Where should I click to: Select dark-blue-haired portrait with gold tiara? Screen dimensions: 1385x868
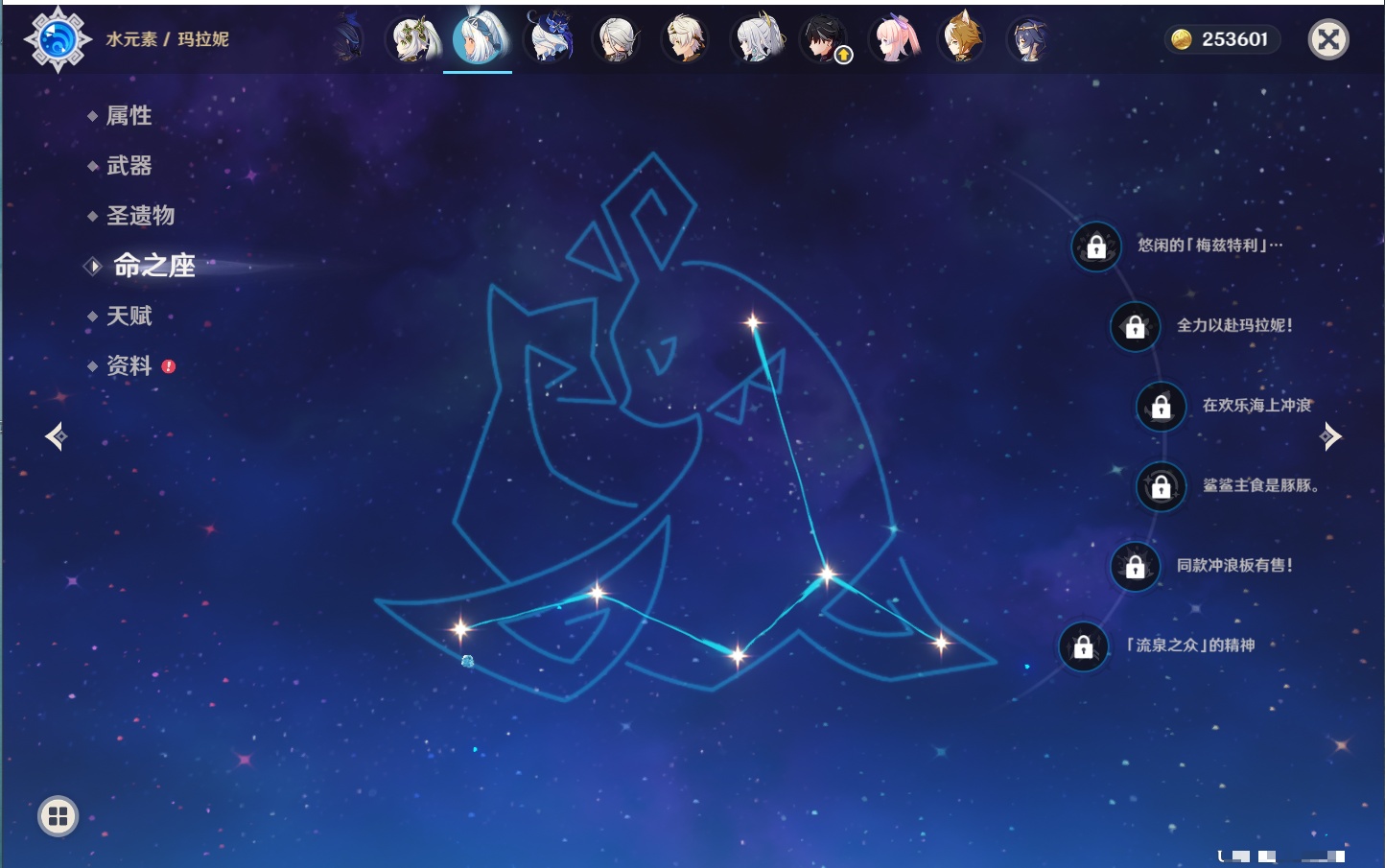coord(1029,39)
